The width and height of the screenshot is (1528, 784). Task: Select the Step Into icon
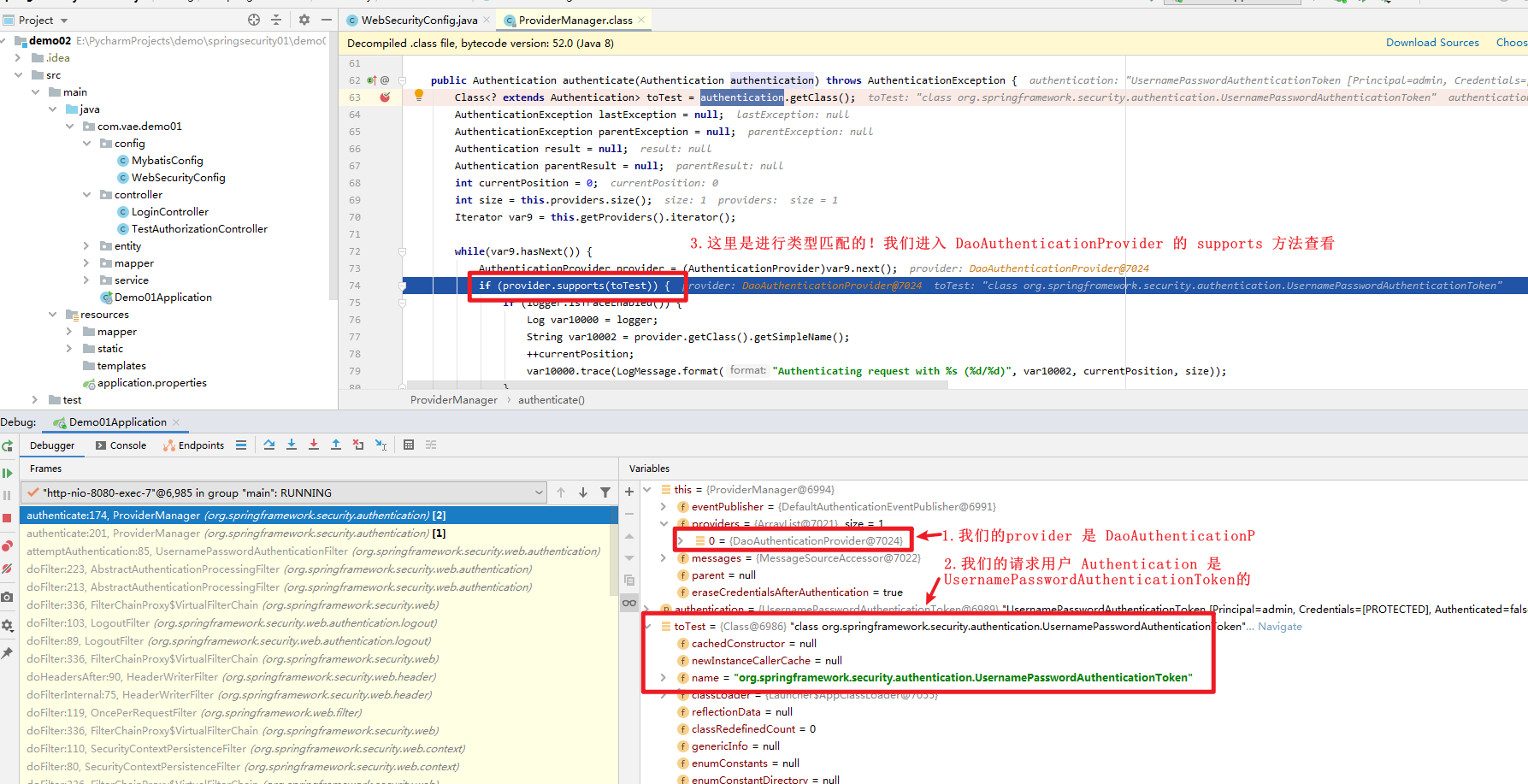click(292, 445)
